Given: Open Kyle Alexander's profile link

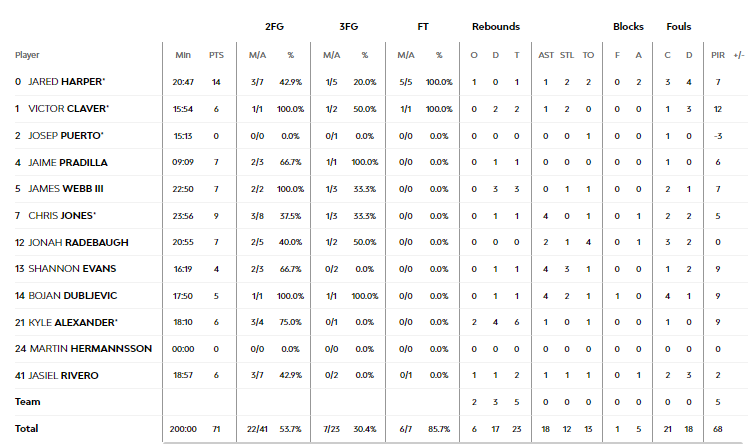Looking at the screenshot, I should click(73, 323).
